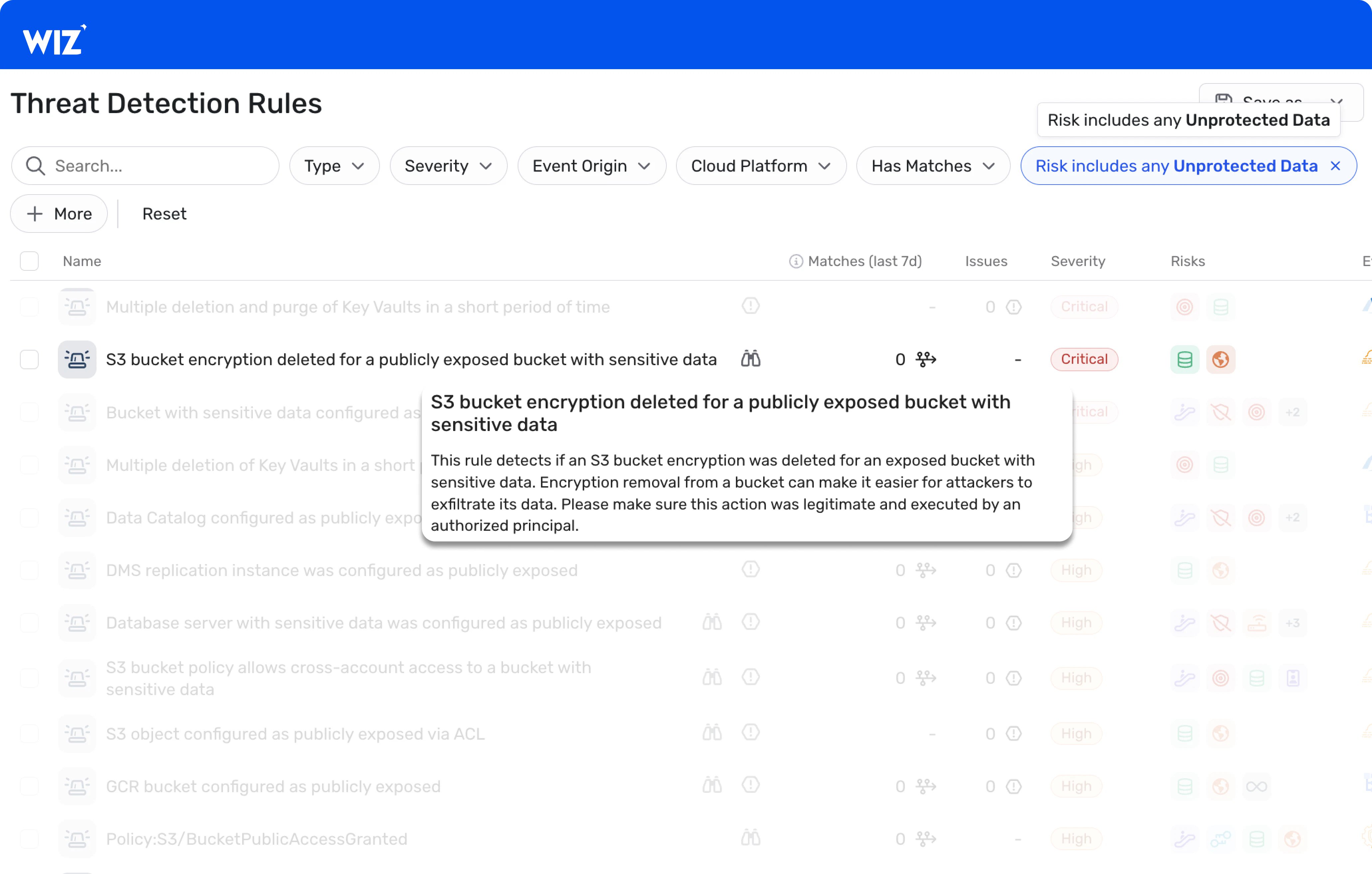Image resolution: width=1372 pixels, height=874 pixels.
Task: Expand the Cloud Platform filter
Action: point(761,165)
